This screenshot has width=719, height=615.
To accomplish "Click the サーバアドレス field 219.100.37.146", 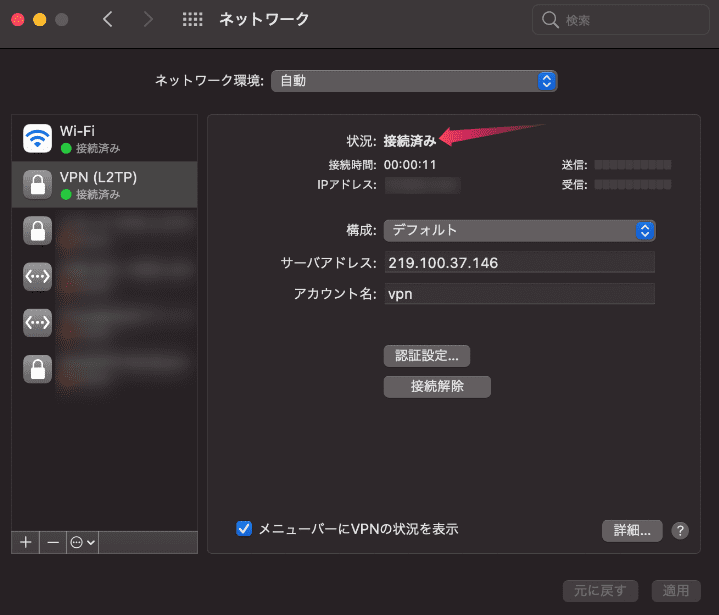I will (x=520, y=263).
